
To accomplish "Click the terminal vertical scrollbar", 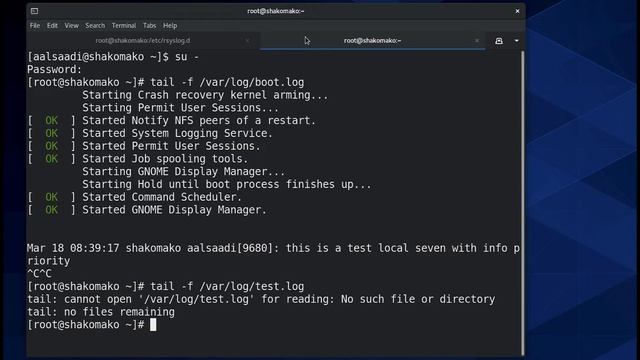I will tap(522, 203).
